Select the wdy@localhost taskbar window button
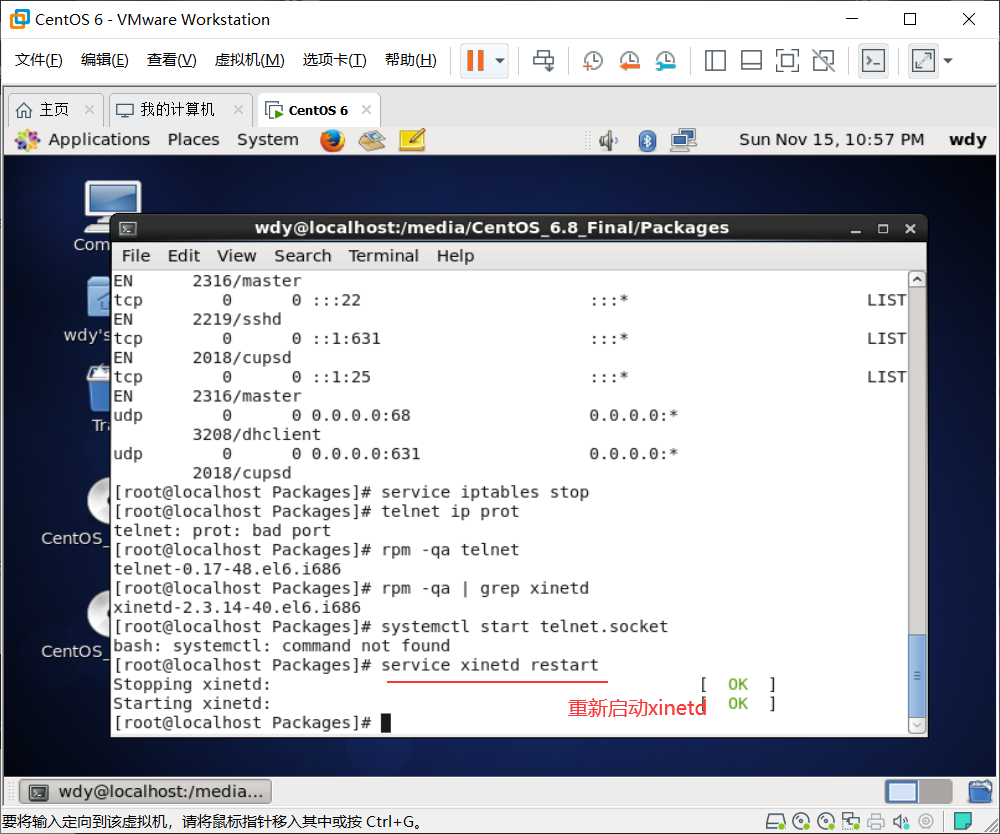The image size is (1000, 834). pos(146,791)
